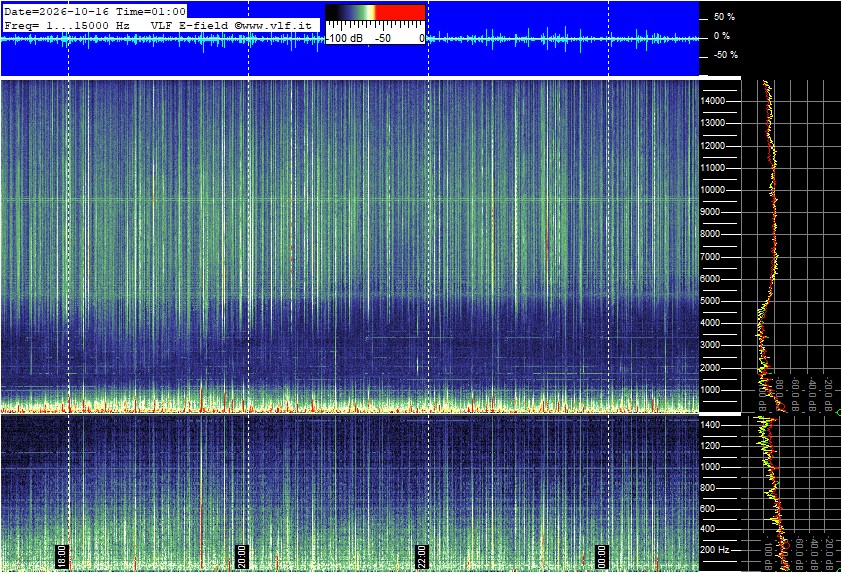Click the 1400 label on the low-frequency axis
Image resolution: width=842 pixels, height=573 pixels.
coord(710,425)
